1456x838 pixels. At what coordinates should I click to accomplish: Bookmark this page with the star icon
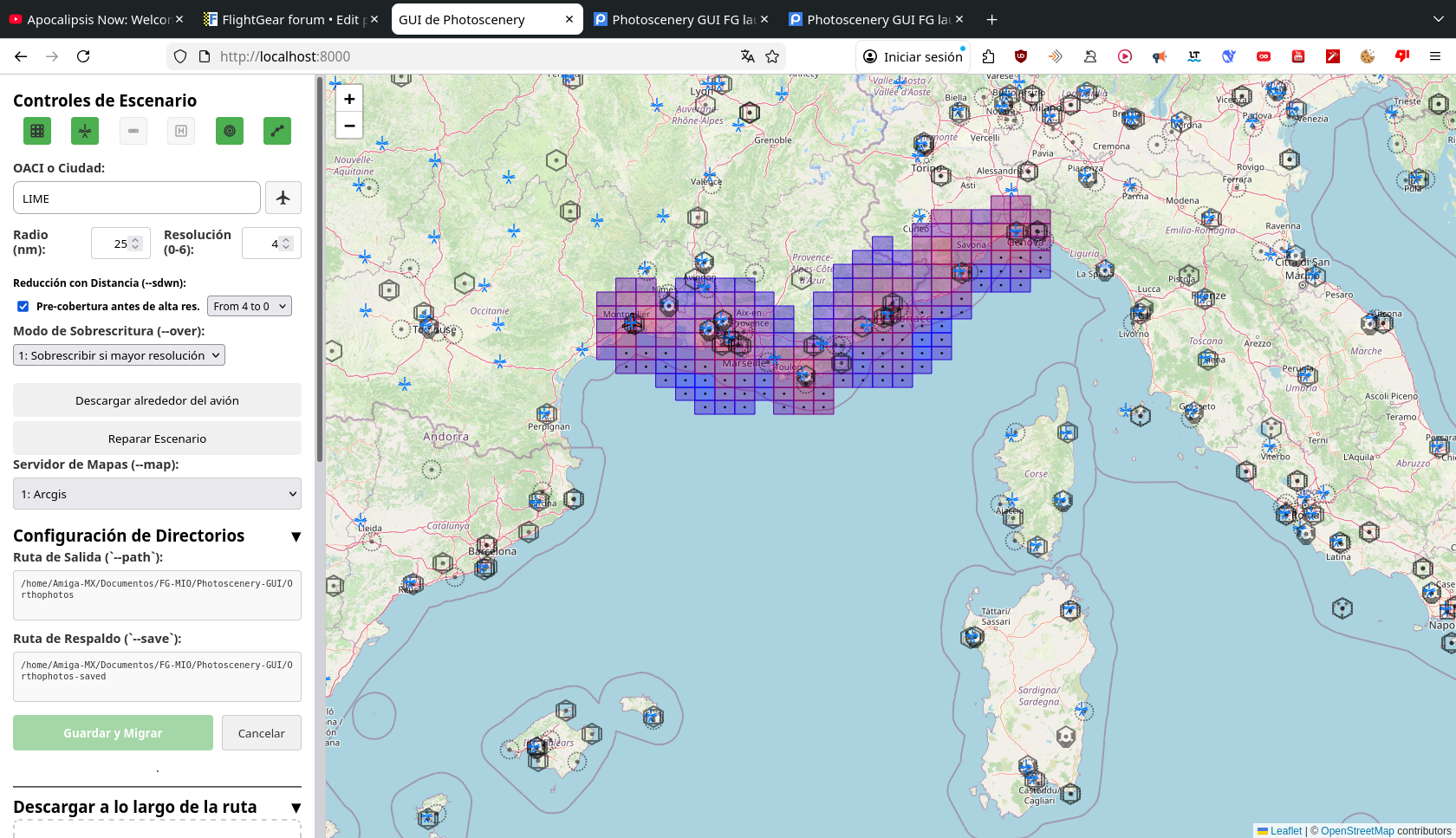772,56
